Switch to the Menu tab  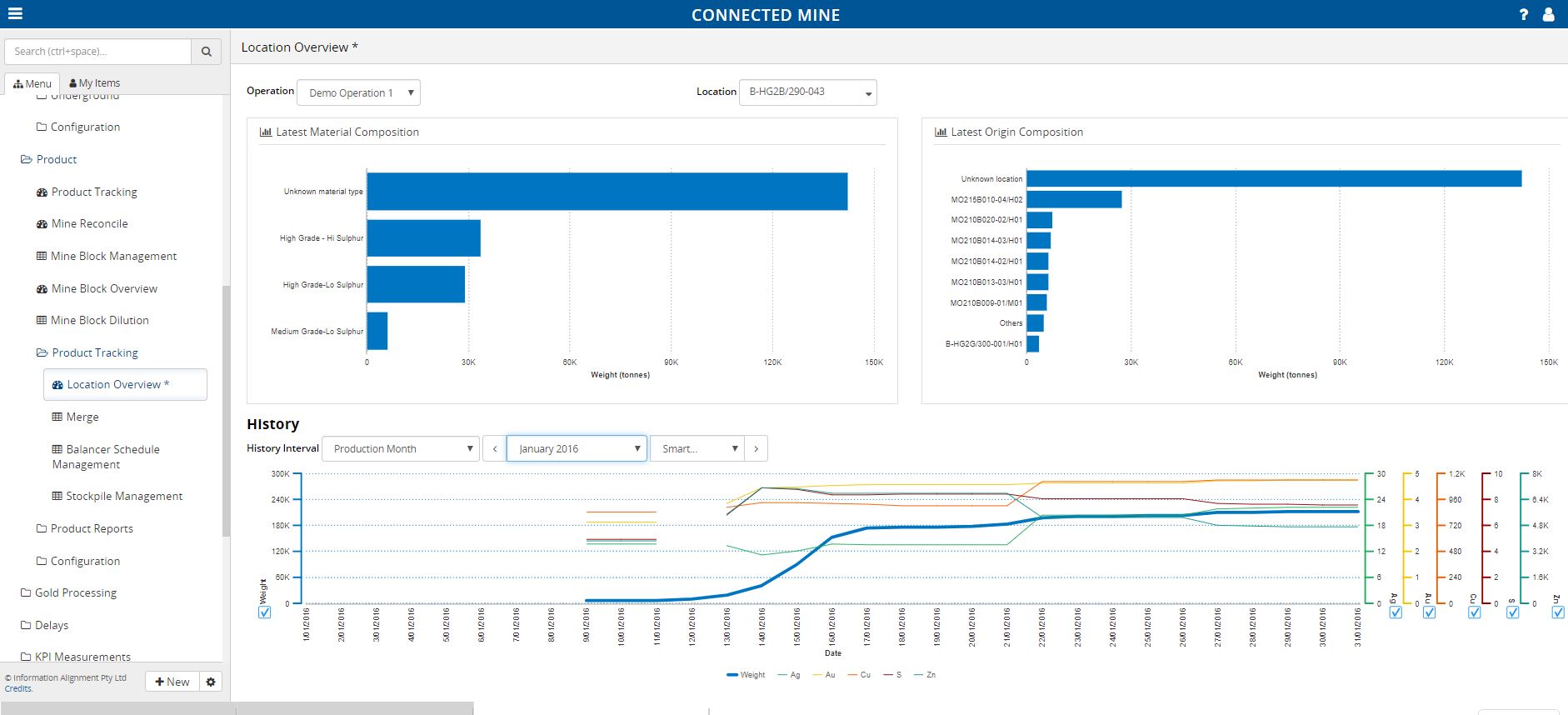coord(32,83)
